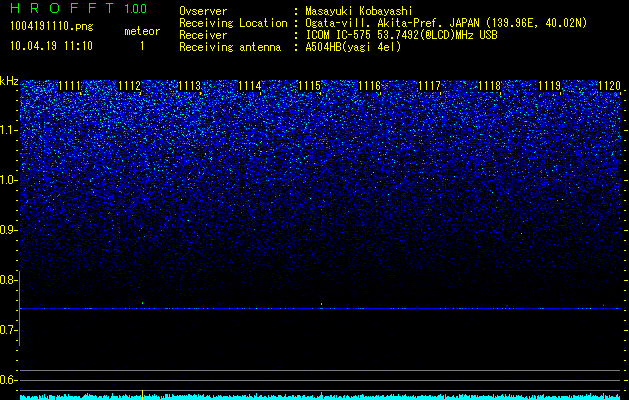Click the meteor count value 1
Screen dimensions: 629x400
click(142, 46)
